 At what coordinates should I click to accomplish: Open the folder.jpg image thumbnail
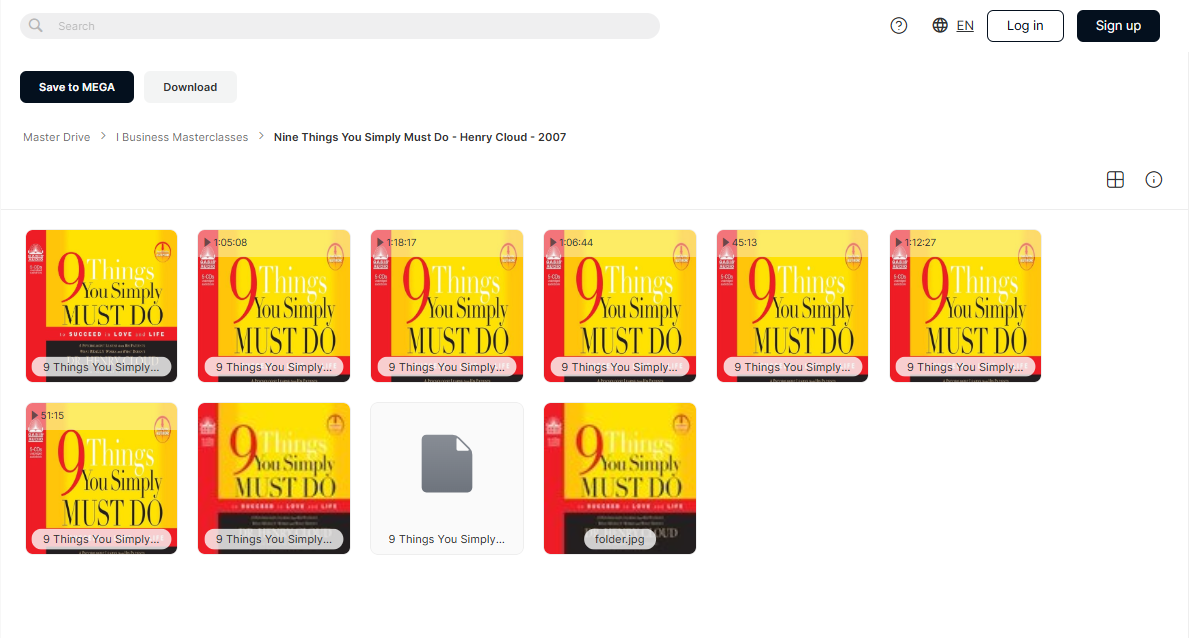[620, 478]
